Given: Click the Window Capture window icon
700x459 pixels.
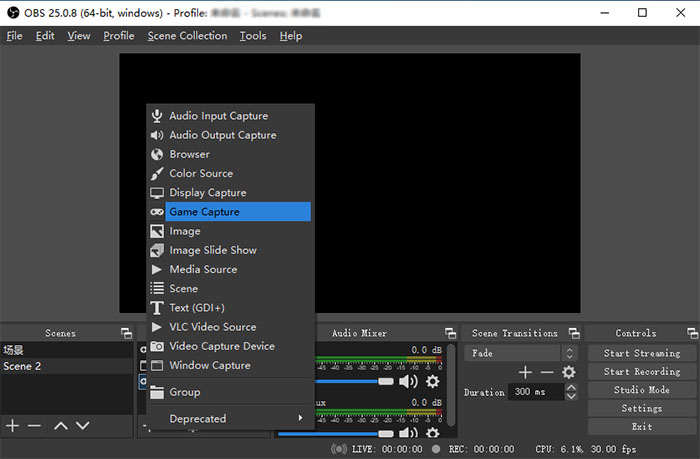Looking at the screenshot, I should [157, 365].
